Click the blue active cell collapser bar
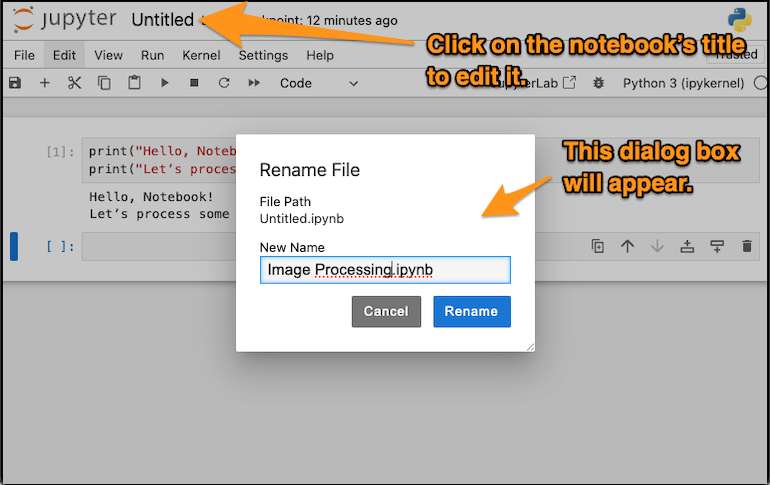Viewport: 770px width, 485px height. [x=14, y=246]
